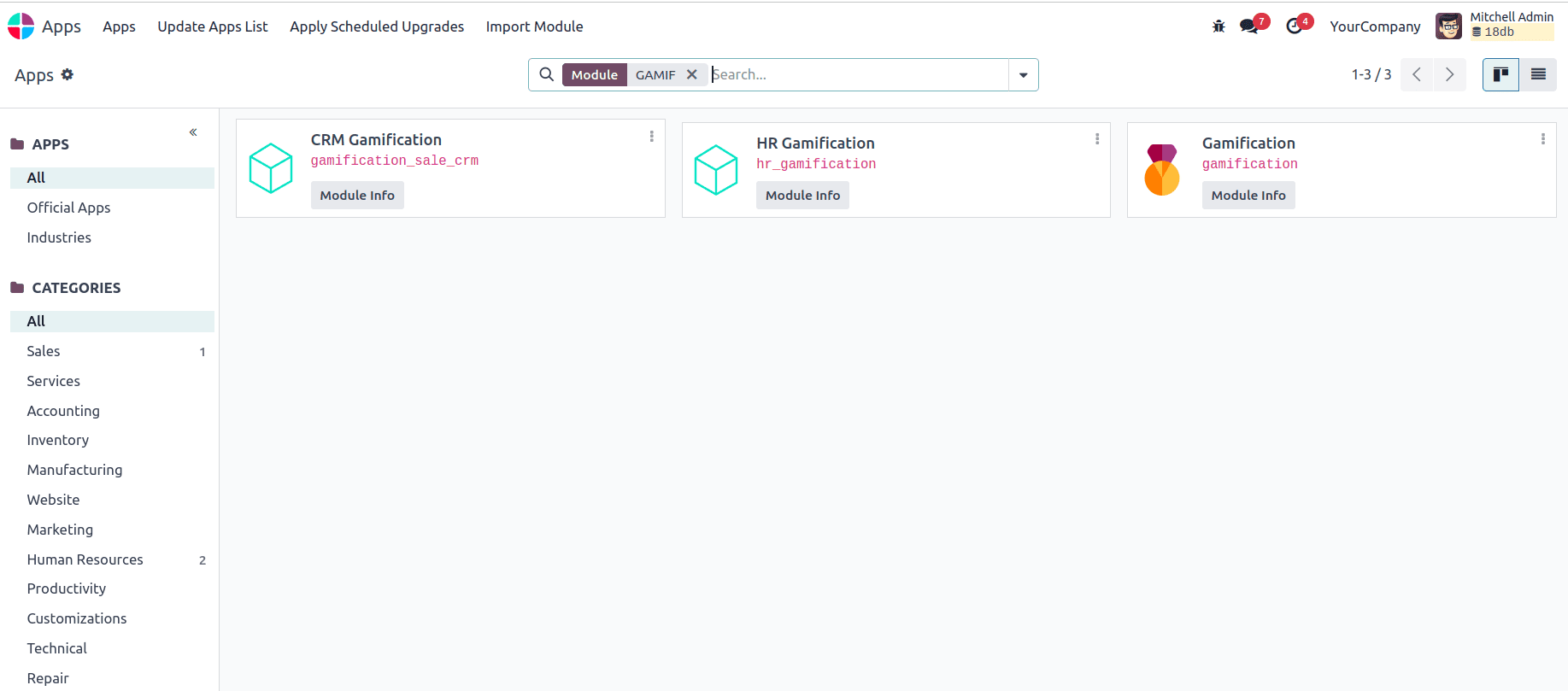Open CRM Gamification card options menu
The width and height of the screenshot is (1568, 691).
click(x=651, y=137)
